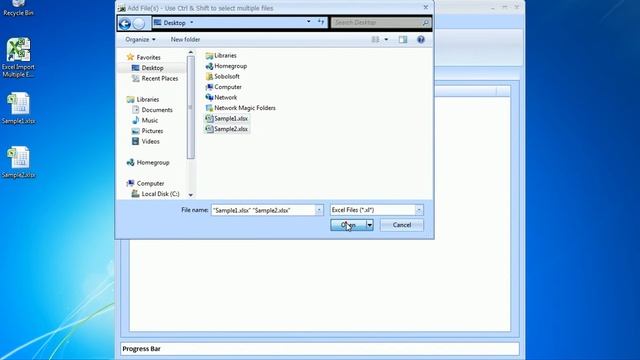Image resolution: width=640 pixels, height=360 pixels.
Task: Select Computer in the navigation pane
Action: coord(145,183)
